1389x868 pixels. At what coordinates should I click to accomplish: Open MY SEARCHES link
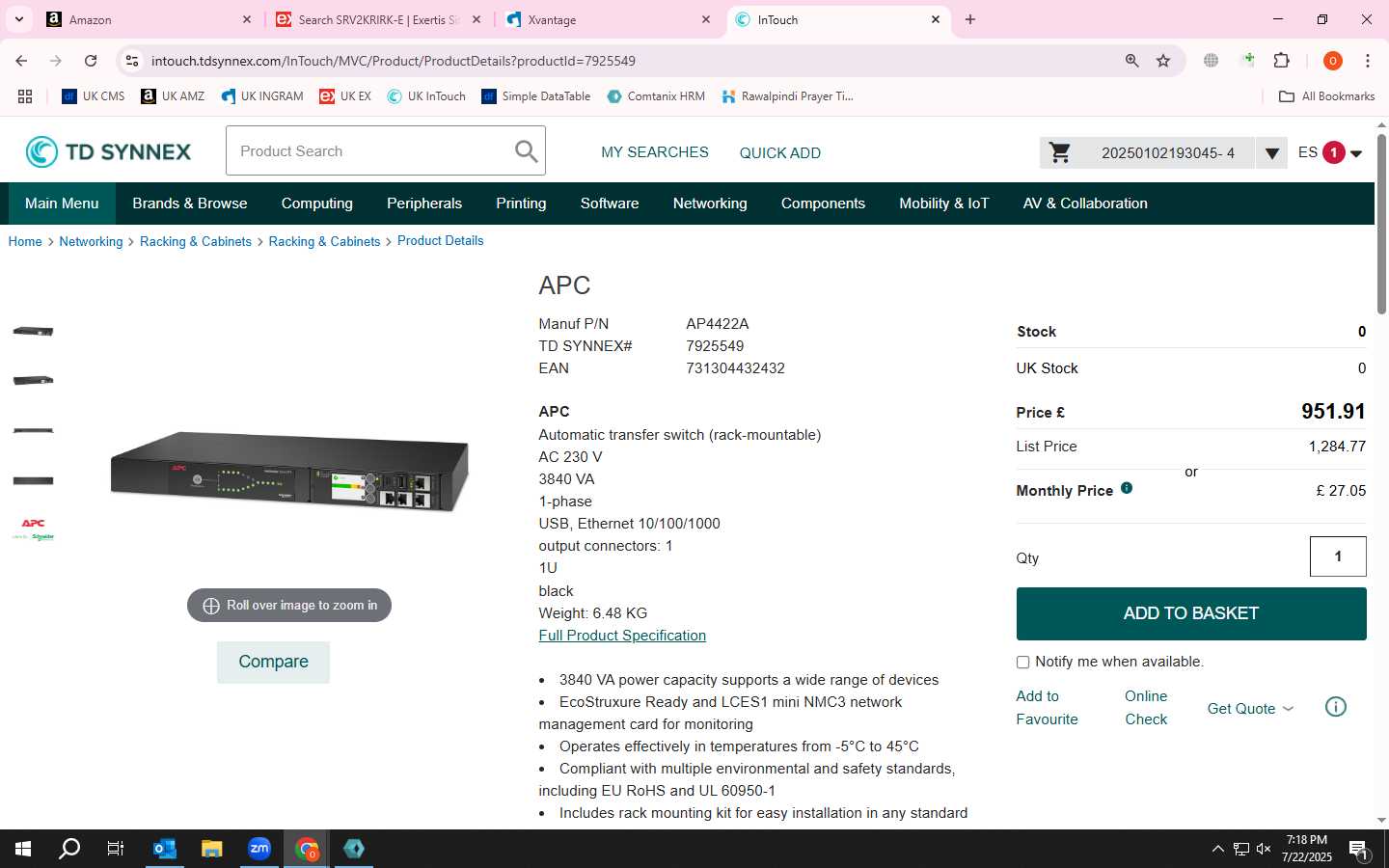coord(655,152)
